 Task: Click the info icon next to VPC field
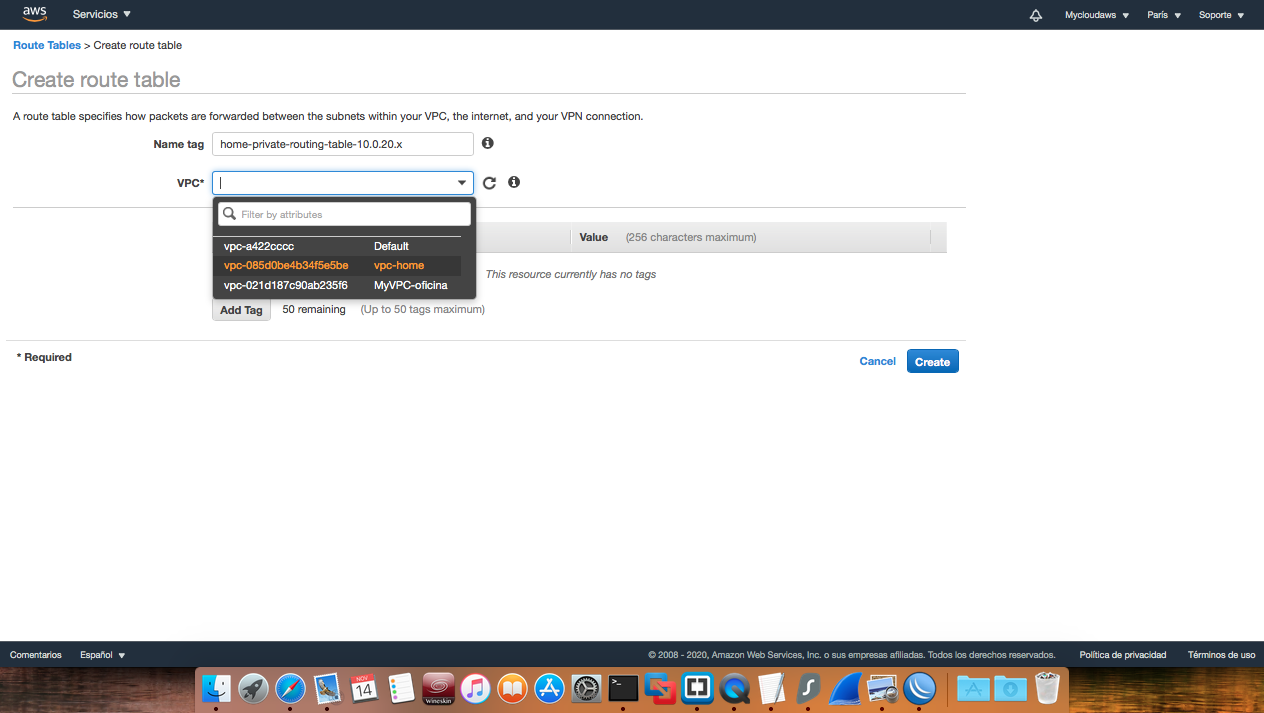tap(513, 182)
